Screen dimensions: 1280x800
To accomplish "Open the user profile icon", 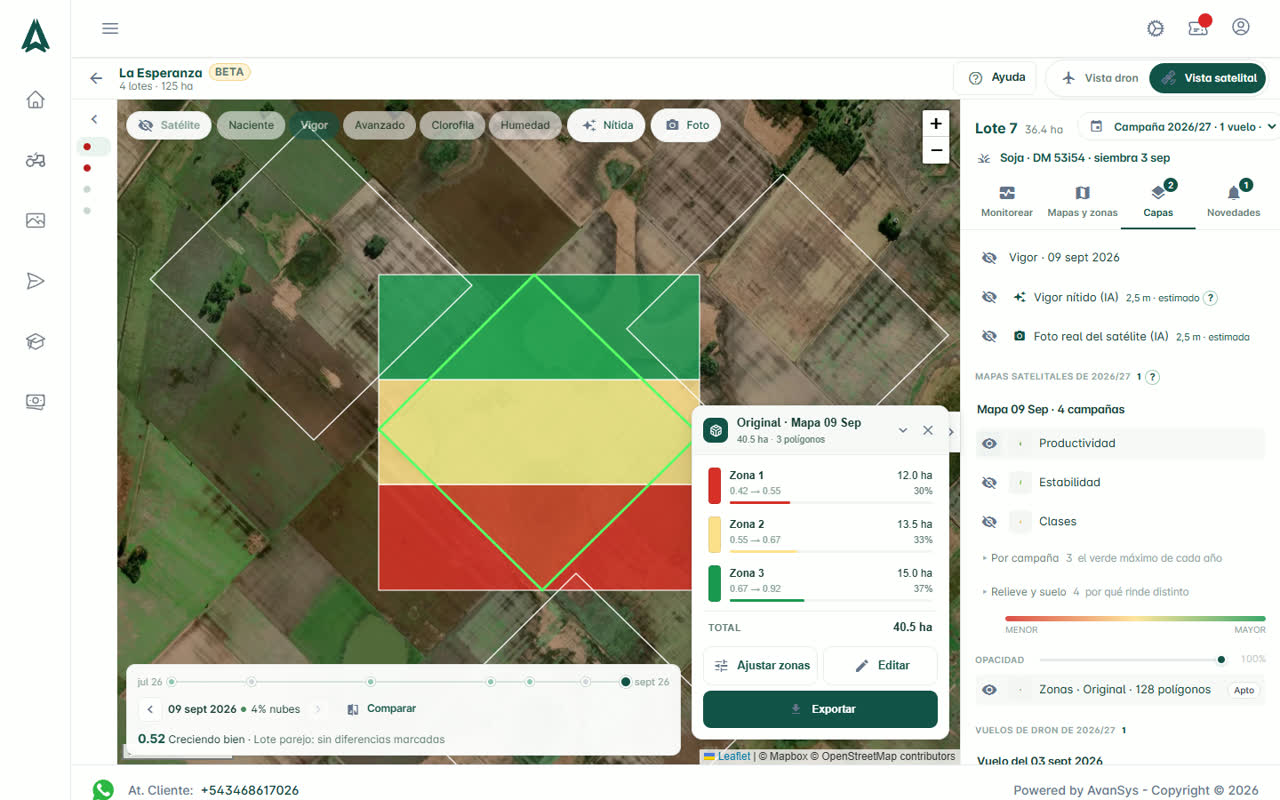I will point(1241,27).
